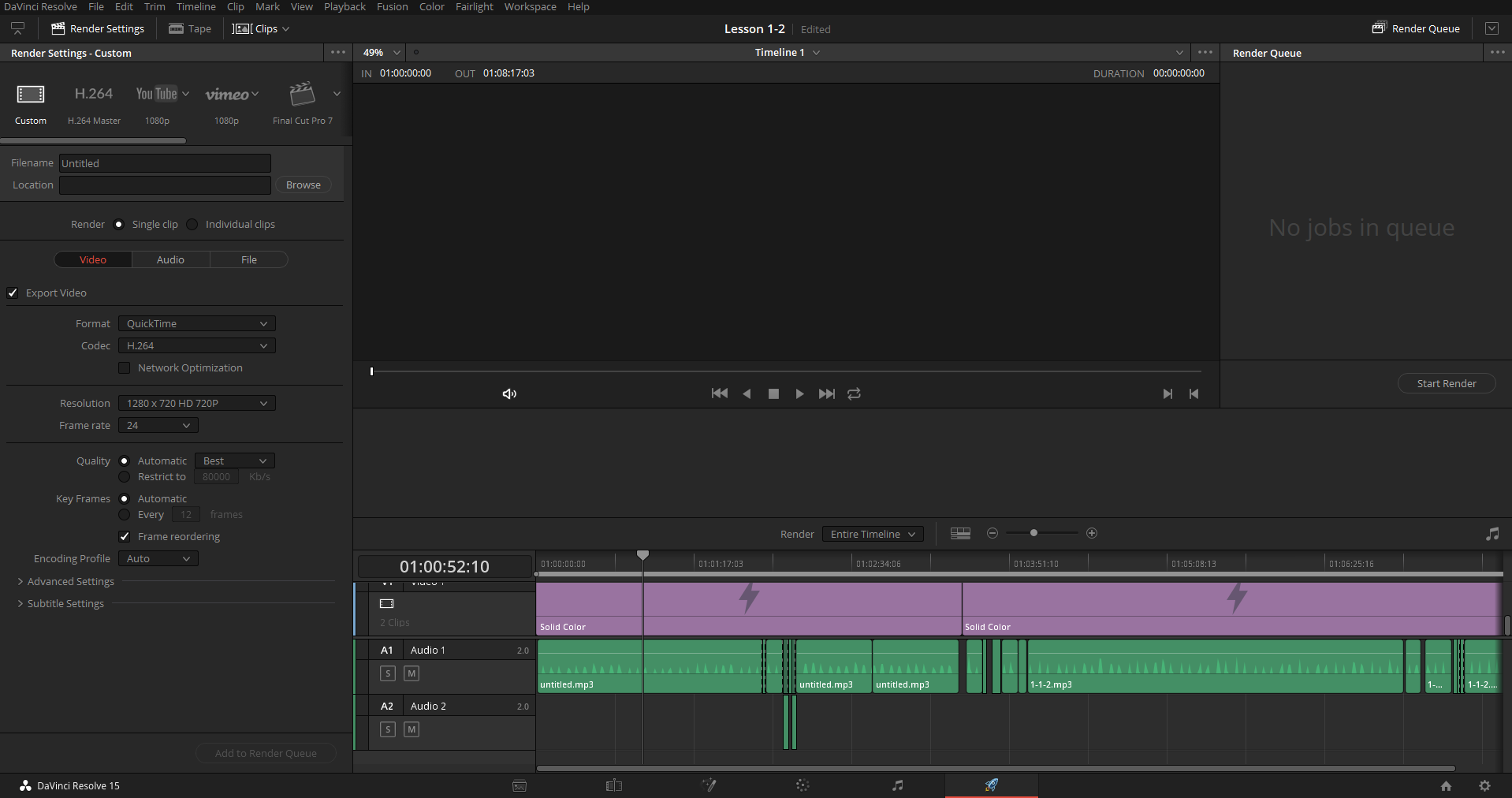Mute the Audio 2 track
This screenshot has width=1512, height=798.
(412, 729)
